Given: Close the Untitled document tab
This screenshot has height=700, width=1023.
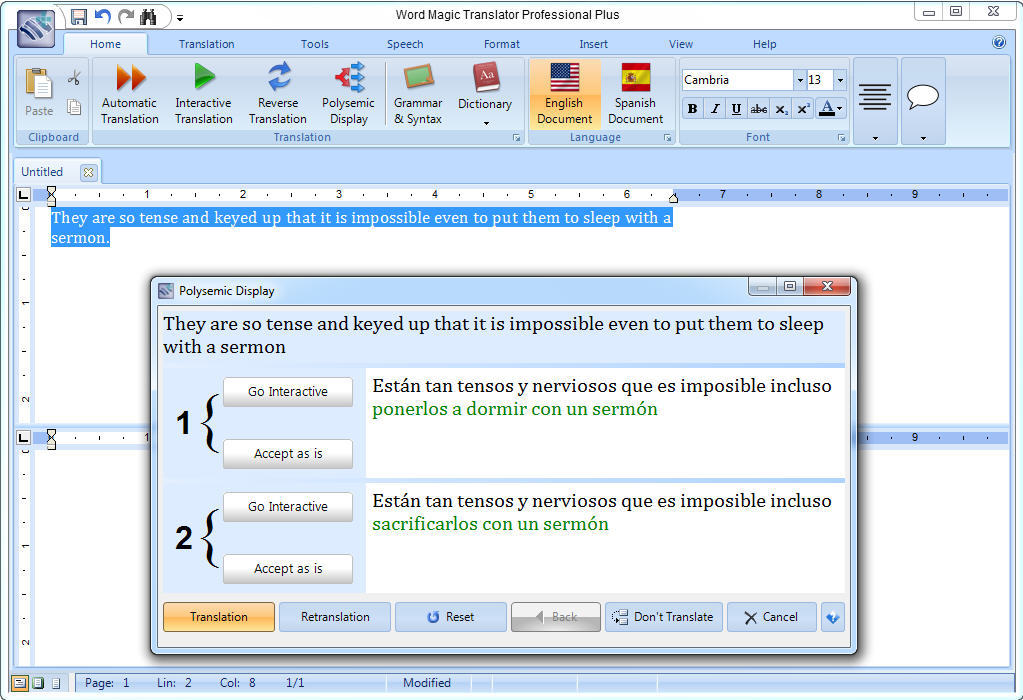Looking at the screenshot, I should point(88,172).
